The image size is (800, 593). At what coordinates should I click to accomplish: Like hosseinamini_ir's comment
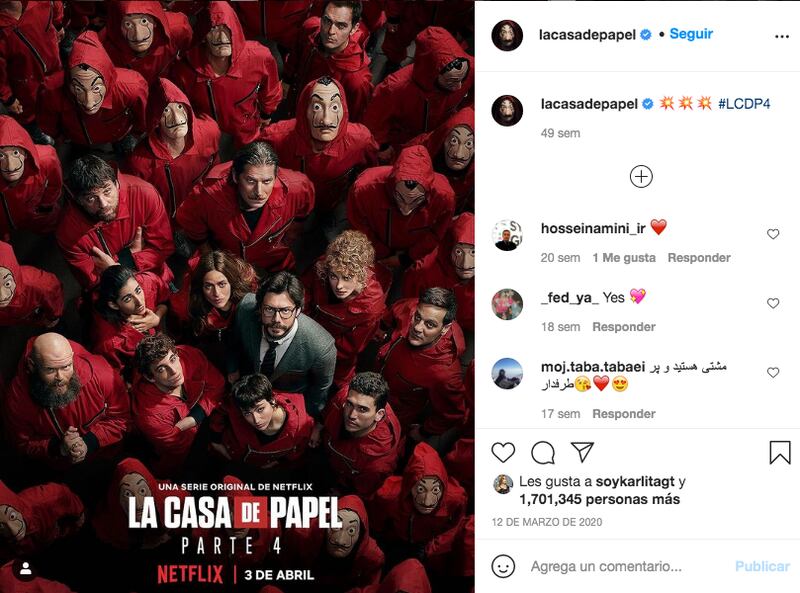(773, 234)
